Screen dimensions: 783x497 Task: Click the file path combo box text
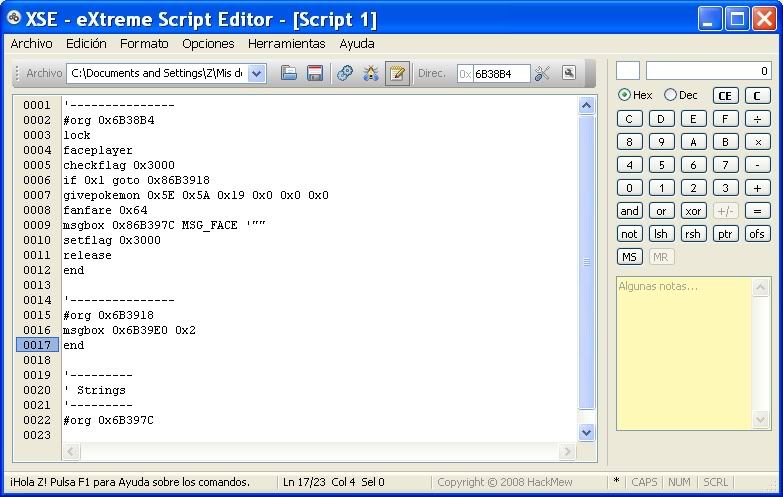tap(157, 73)
